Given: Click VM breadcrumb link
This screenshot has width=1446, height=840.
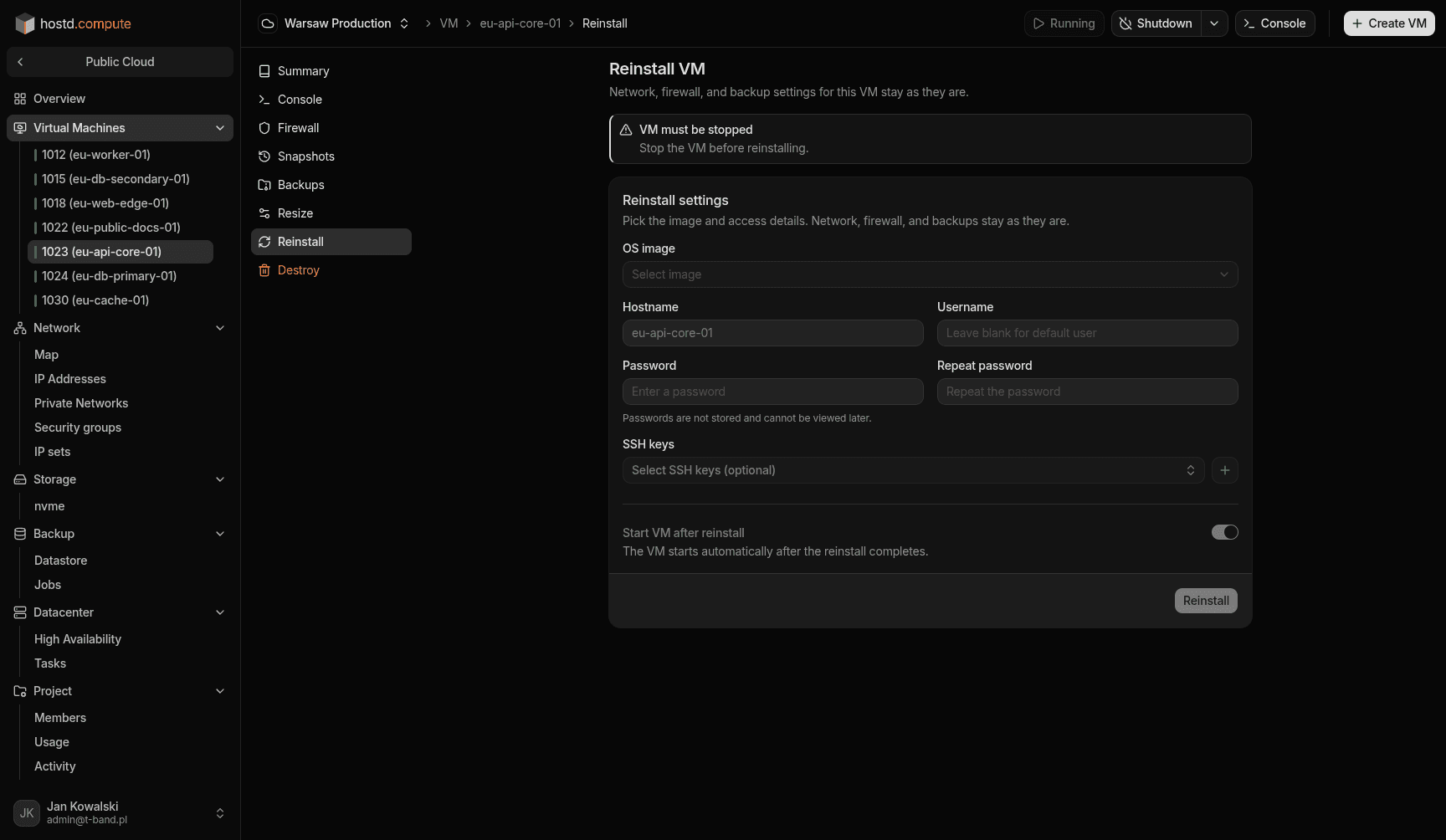Looking at the screenshot, I should (449, 23).
